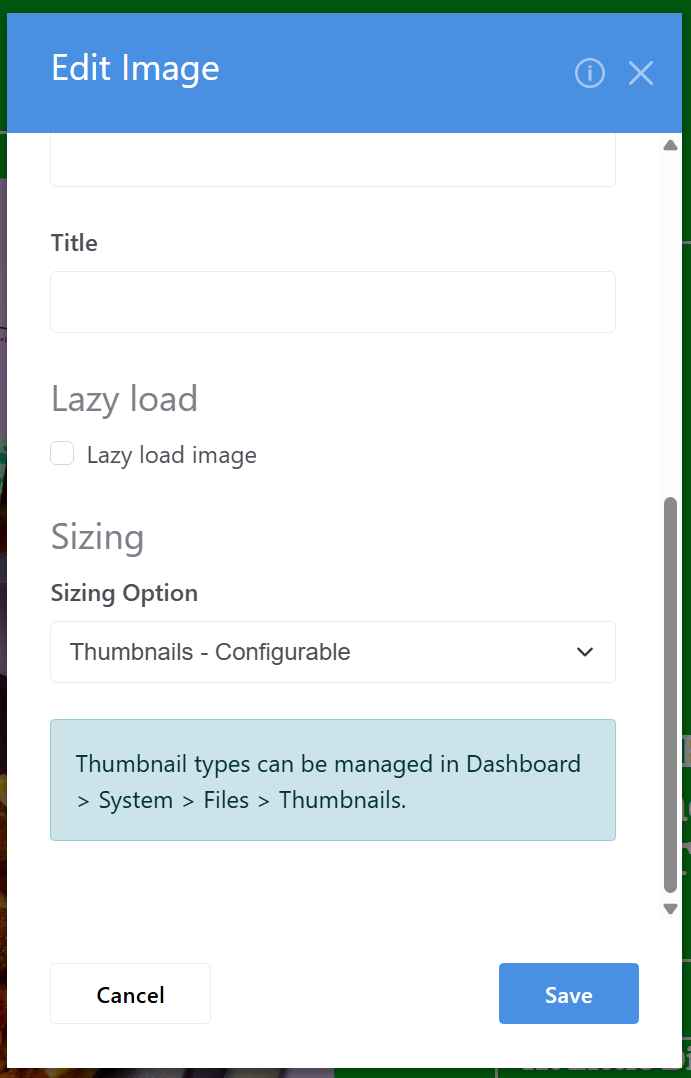The height and width of the screenshot is (1078, 691).
Task: Click the "Edit Image" dialog title
Action: click(x=135, y=69)
